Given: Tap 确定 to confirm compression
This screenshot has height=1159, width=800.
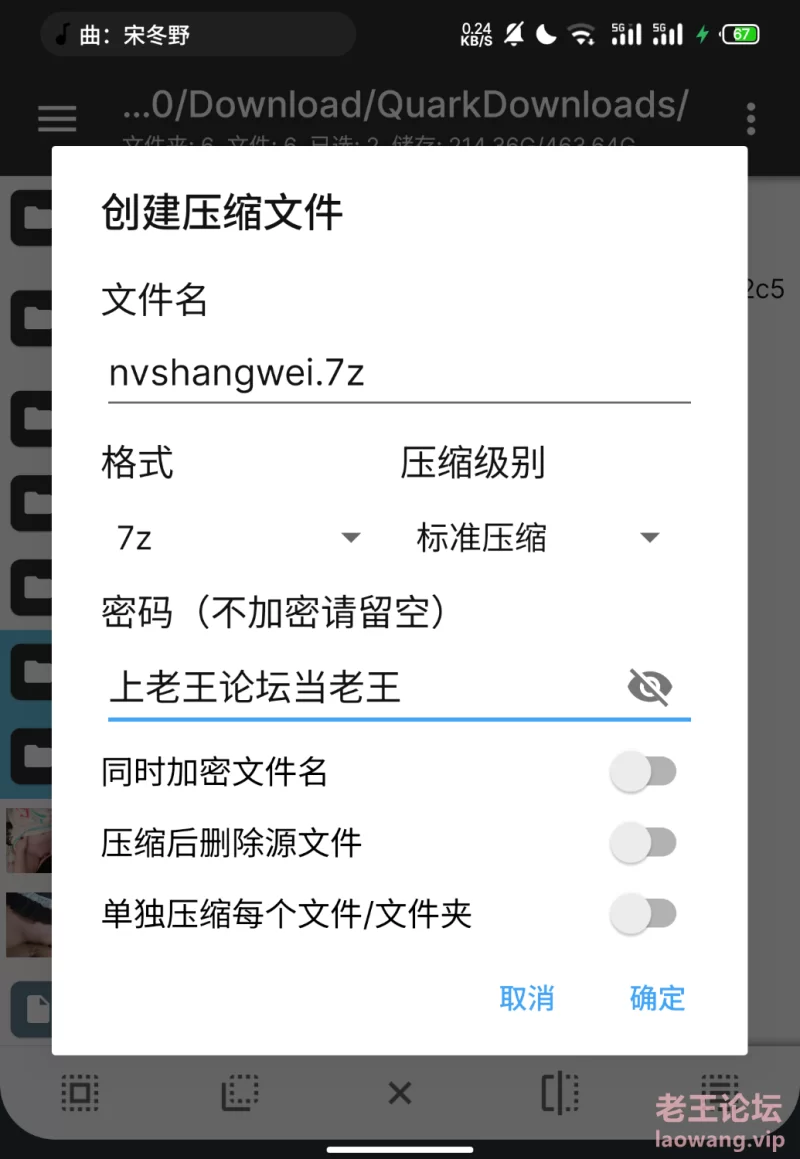Looking at the screenshot, I should (x=657, y=998).
